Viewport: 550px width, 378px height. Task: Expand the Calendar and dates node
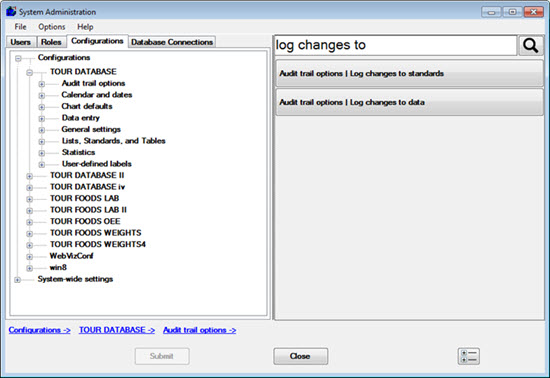(41, 95)
